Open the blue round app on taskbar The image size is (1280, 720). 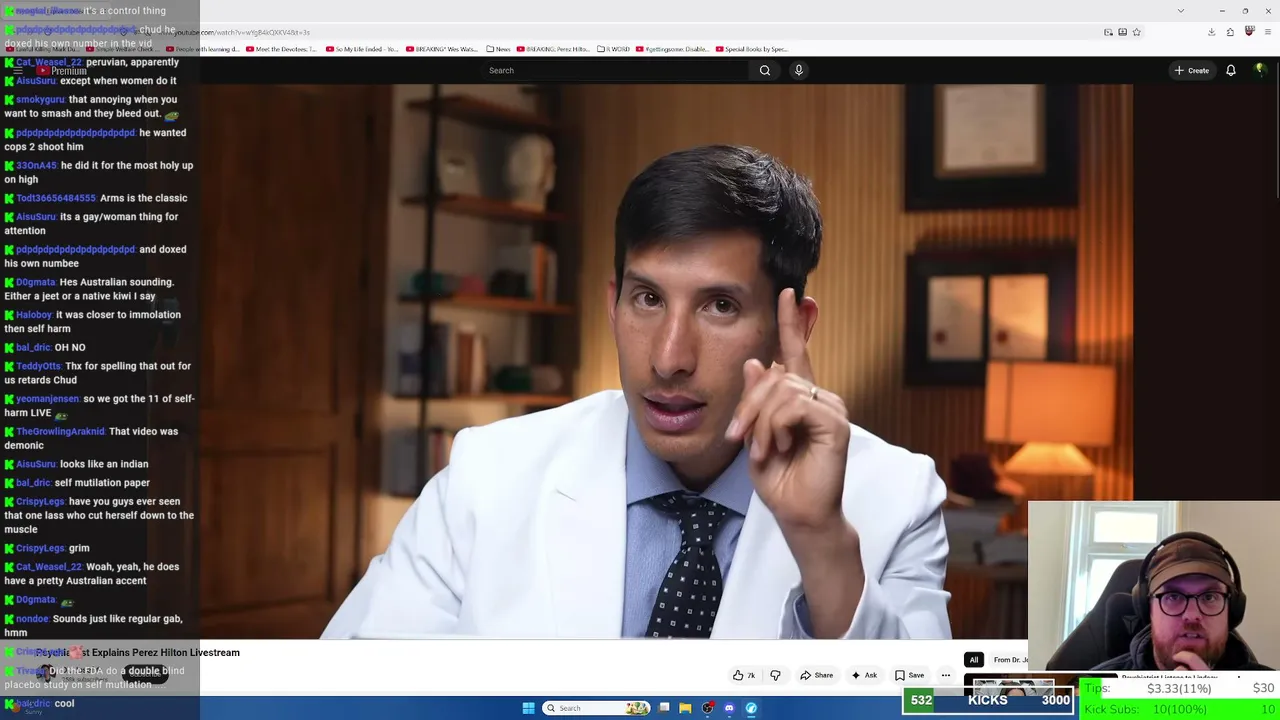751,708
